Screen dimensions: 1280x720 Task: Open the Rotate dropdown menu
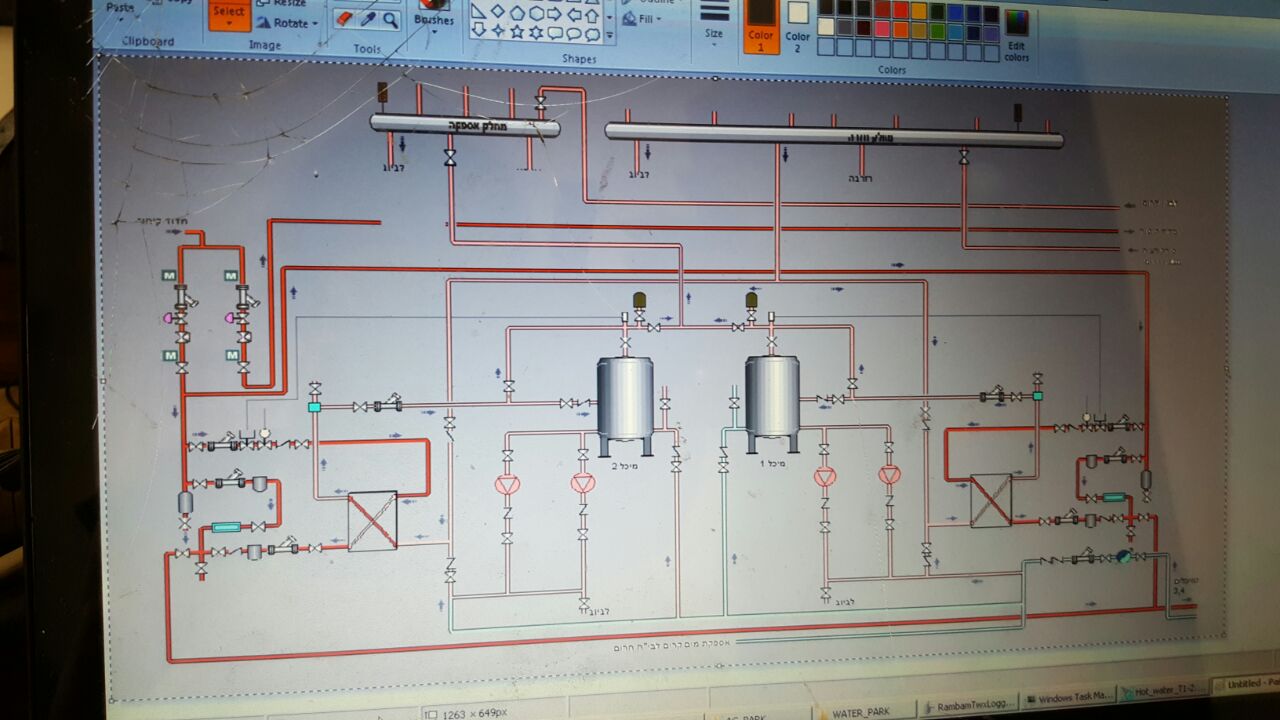[x=289, y=22]
